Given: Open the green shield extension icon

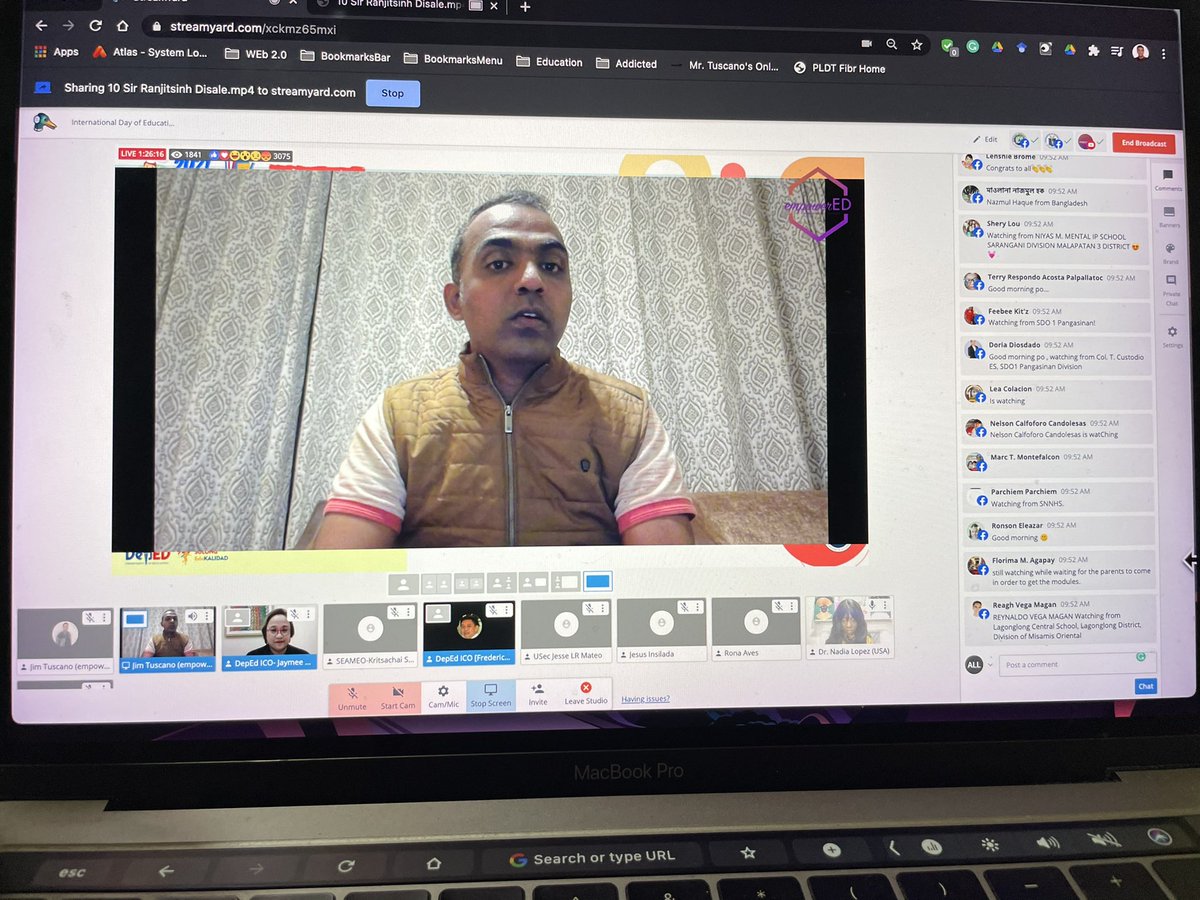Looking at the screenshot, I should [947, 46].
